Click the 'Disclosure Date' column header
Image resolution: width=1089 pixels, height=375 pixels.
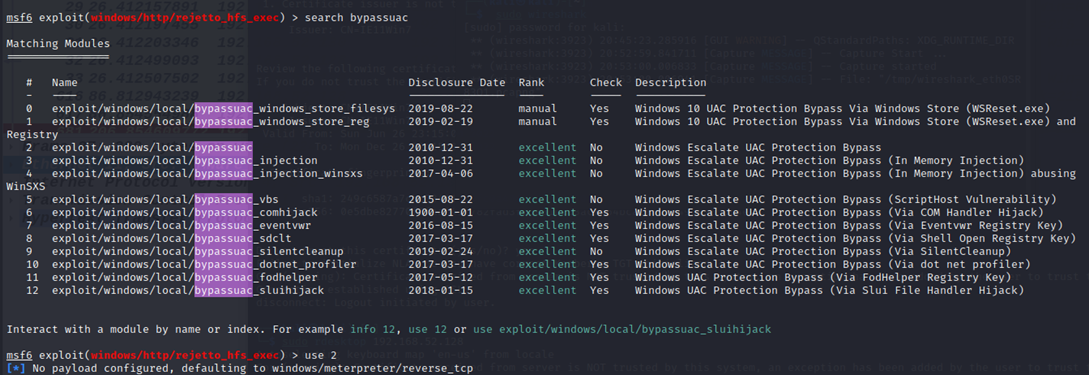pos(457,83)
